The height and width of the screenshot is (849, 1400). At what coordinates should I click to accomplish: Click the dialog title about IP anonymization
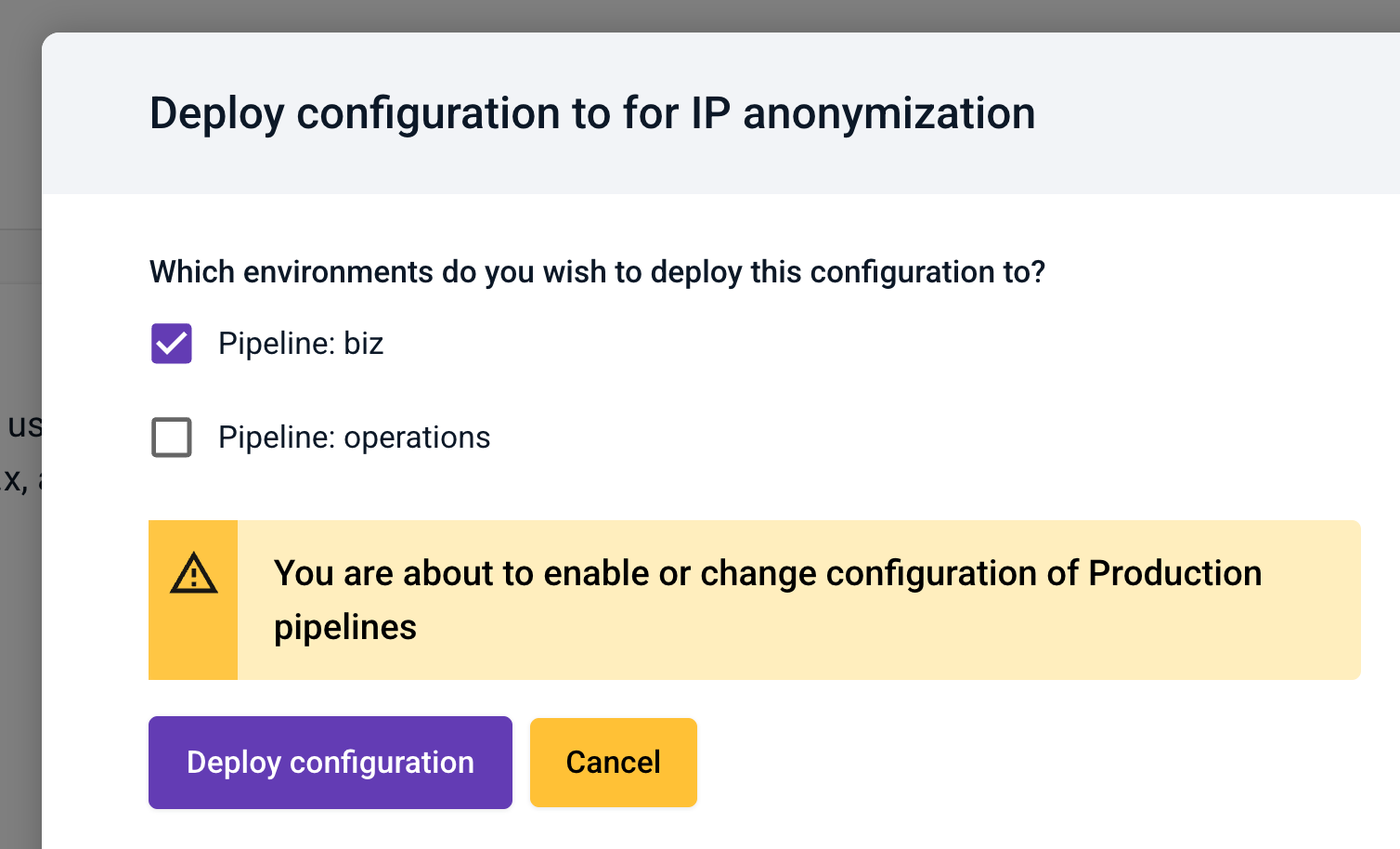click(x=591, y=113)
